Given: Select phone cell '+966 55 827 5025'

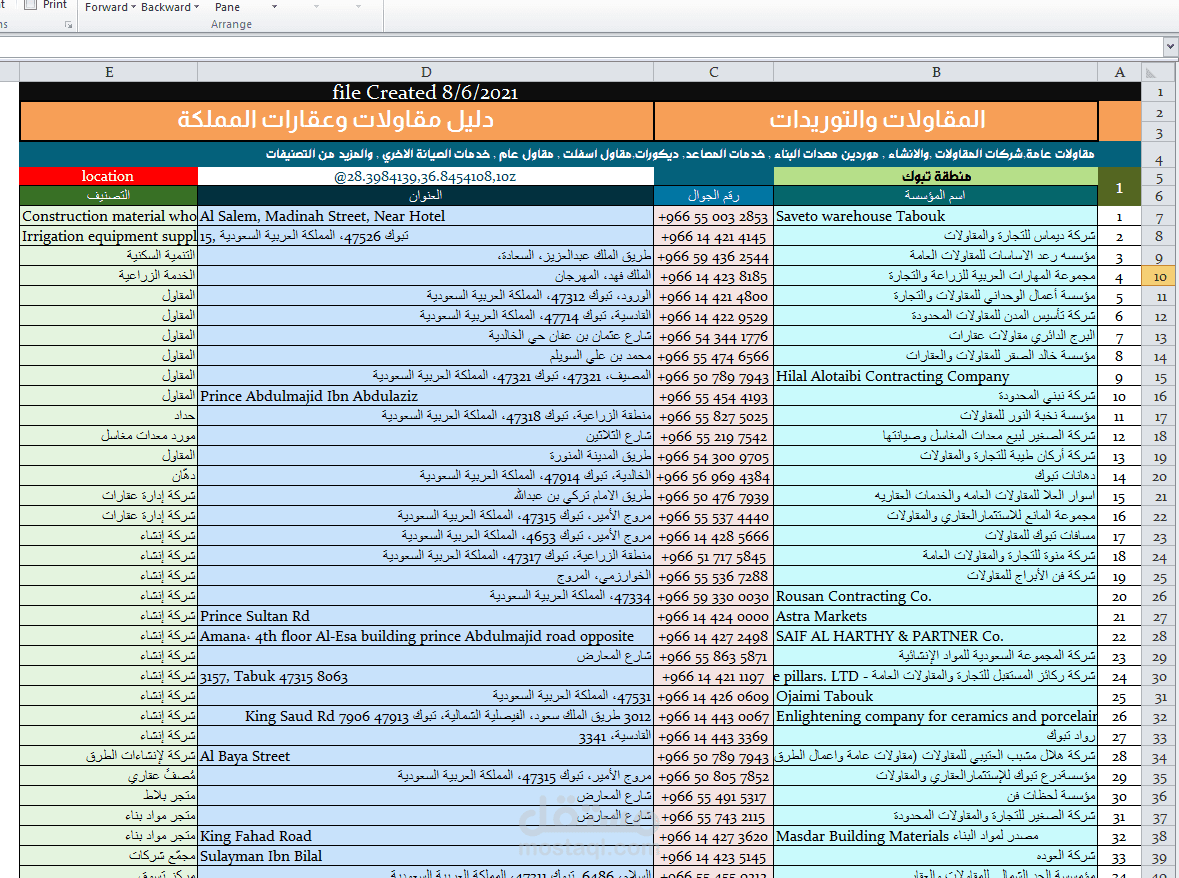Looking at the screenshot, I should [x=714, y=416].
